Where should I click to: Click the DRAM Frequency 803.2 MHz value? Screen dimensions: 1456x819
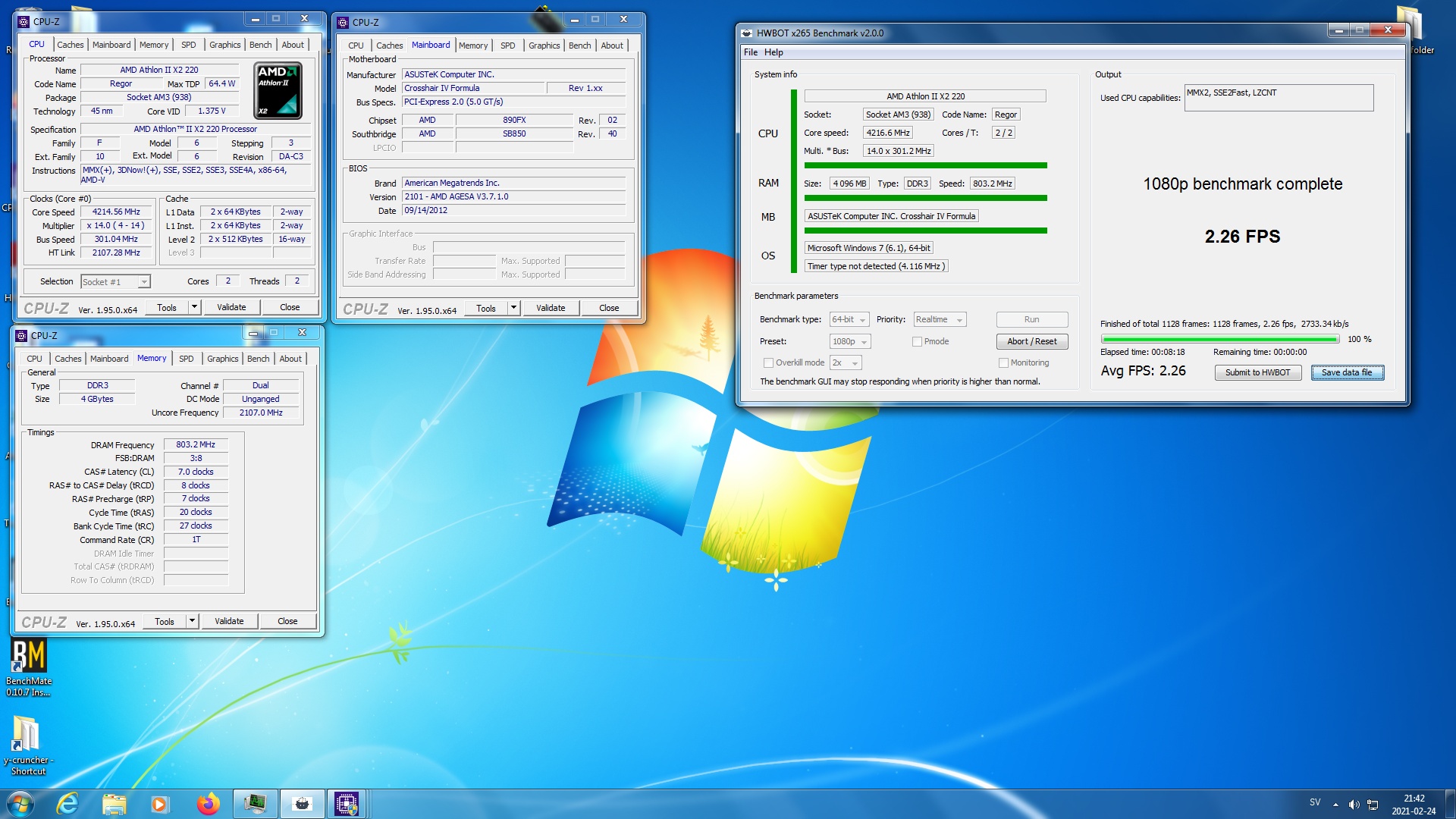(196, 444)
